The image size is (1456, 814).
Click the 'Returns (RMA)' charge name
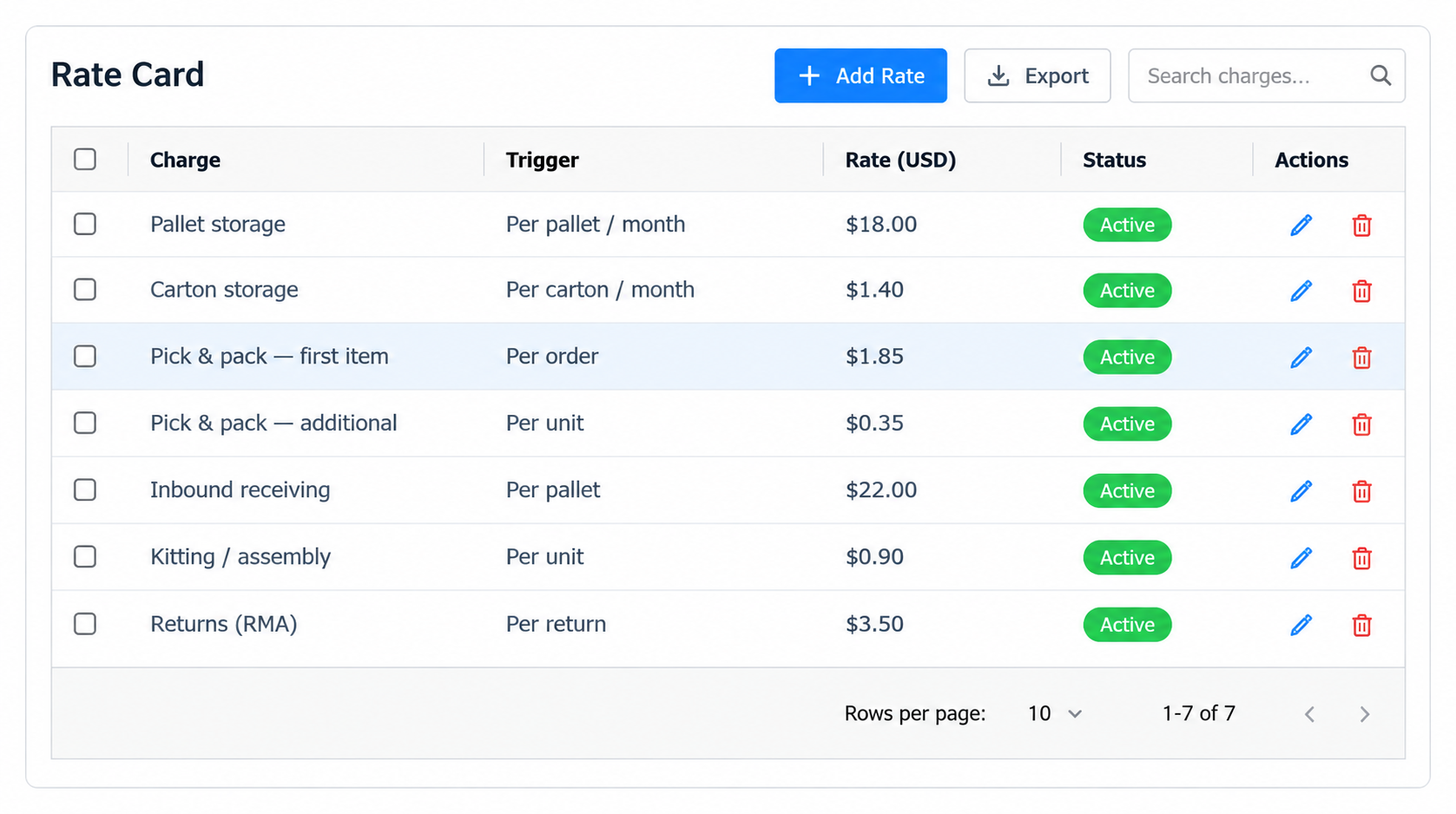coord(224,624)
